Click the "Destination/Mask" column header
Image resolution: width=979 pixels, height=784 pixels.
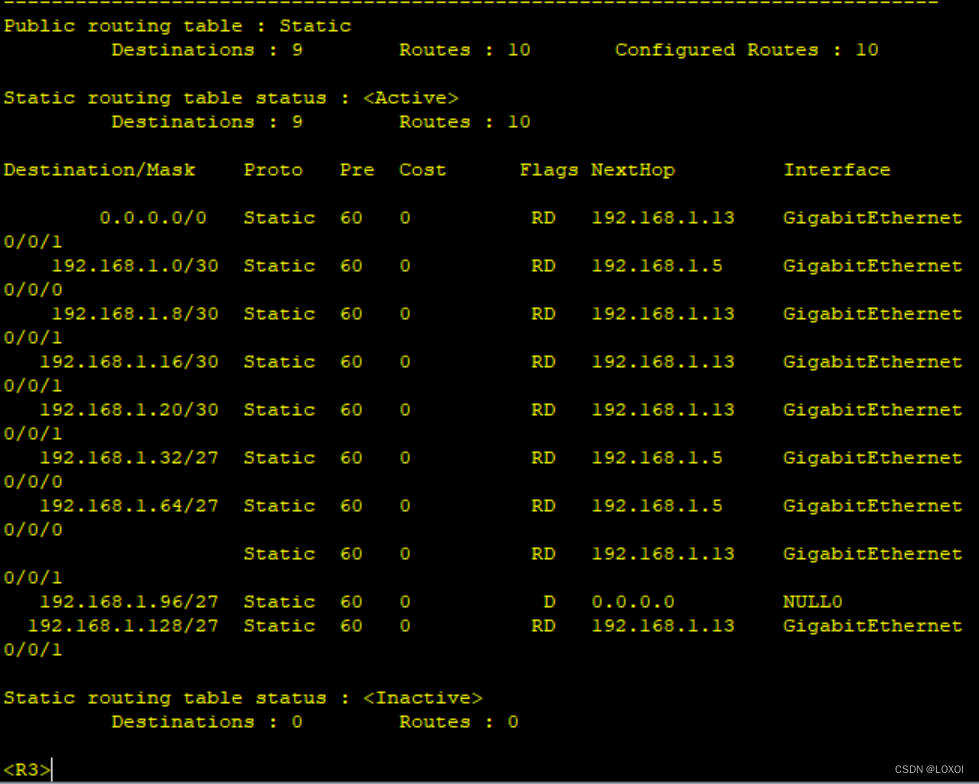click(x=99, y=170)
